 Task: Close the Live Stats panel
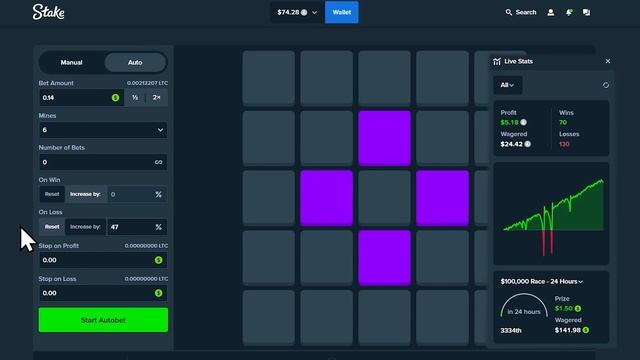pos(608,61)
